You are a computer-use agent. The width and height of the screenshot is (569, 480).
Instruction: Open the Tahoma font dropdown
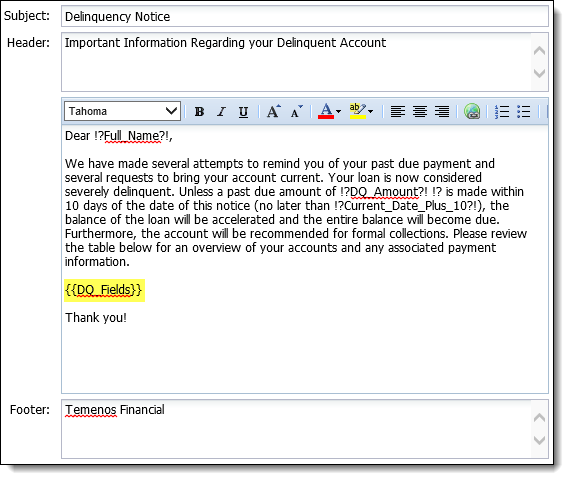[x=122, y=111]
